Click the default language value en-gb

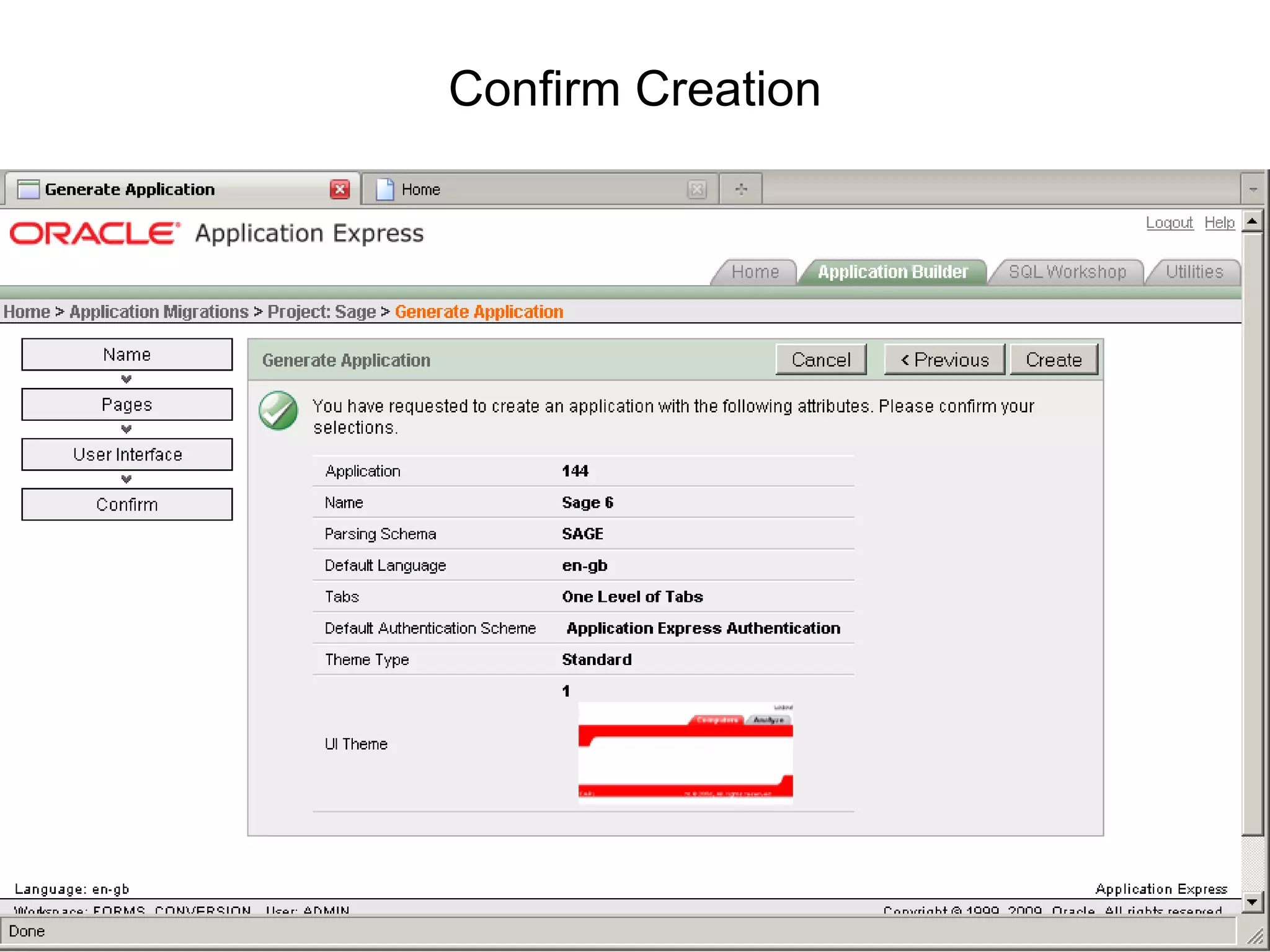pos(584,566)
